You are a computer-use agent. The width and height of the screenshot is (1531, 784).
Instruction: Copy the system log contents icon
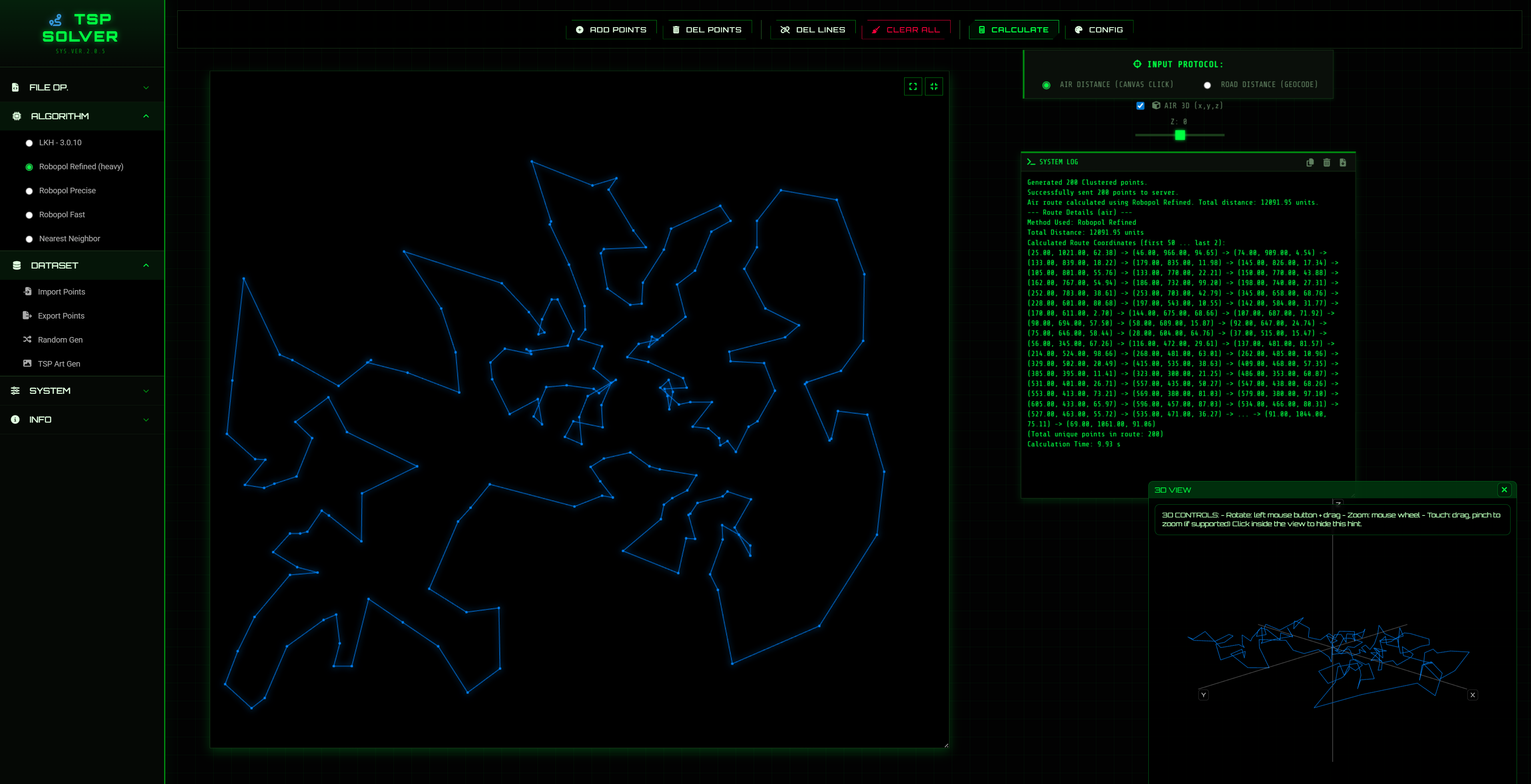pos(1310,162)
